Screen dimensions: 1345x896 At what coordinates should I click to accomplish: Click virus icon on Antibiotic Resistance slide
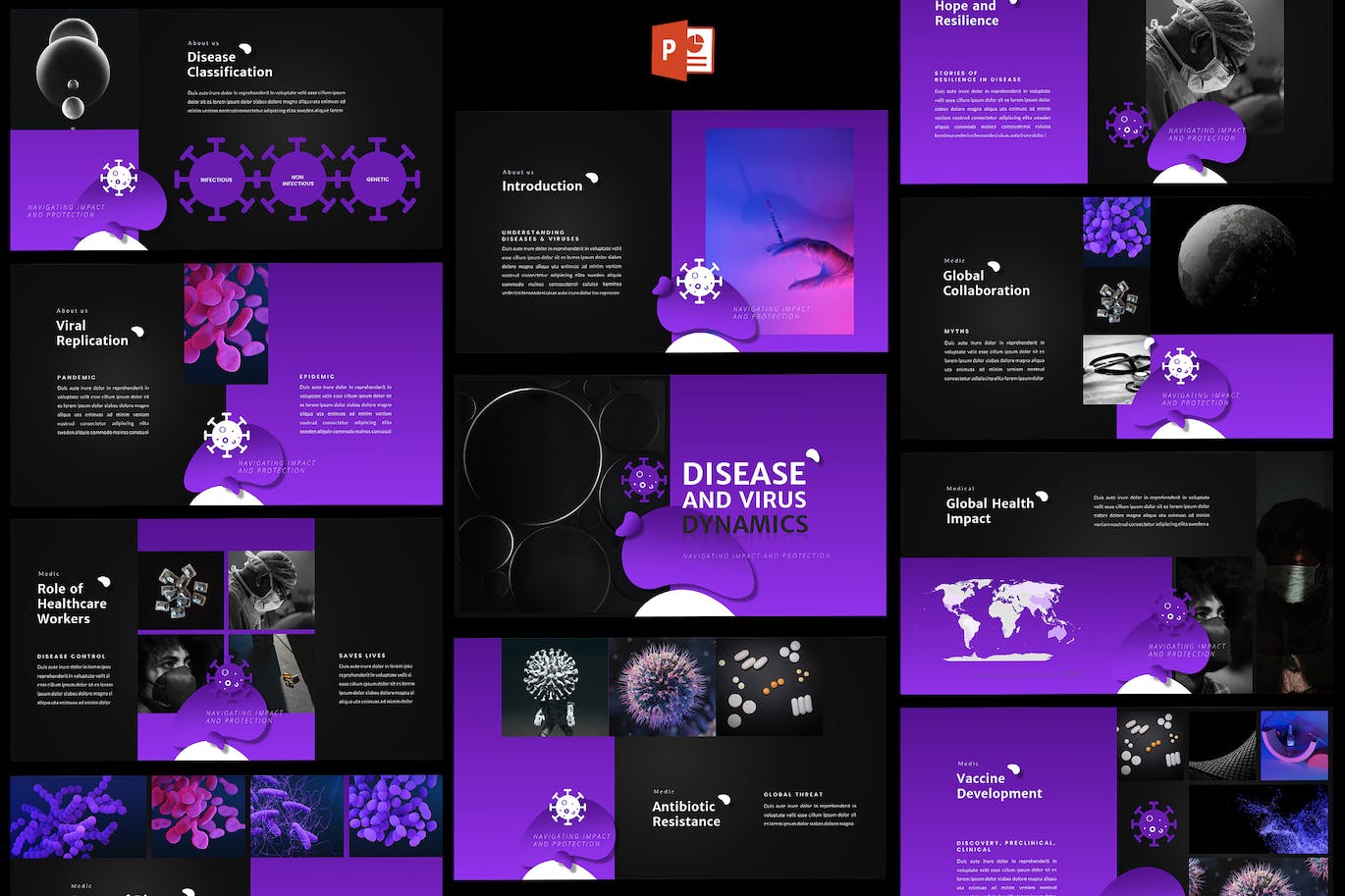click(x=567, y=808)
